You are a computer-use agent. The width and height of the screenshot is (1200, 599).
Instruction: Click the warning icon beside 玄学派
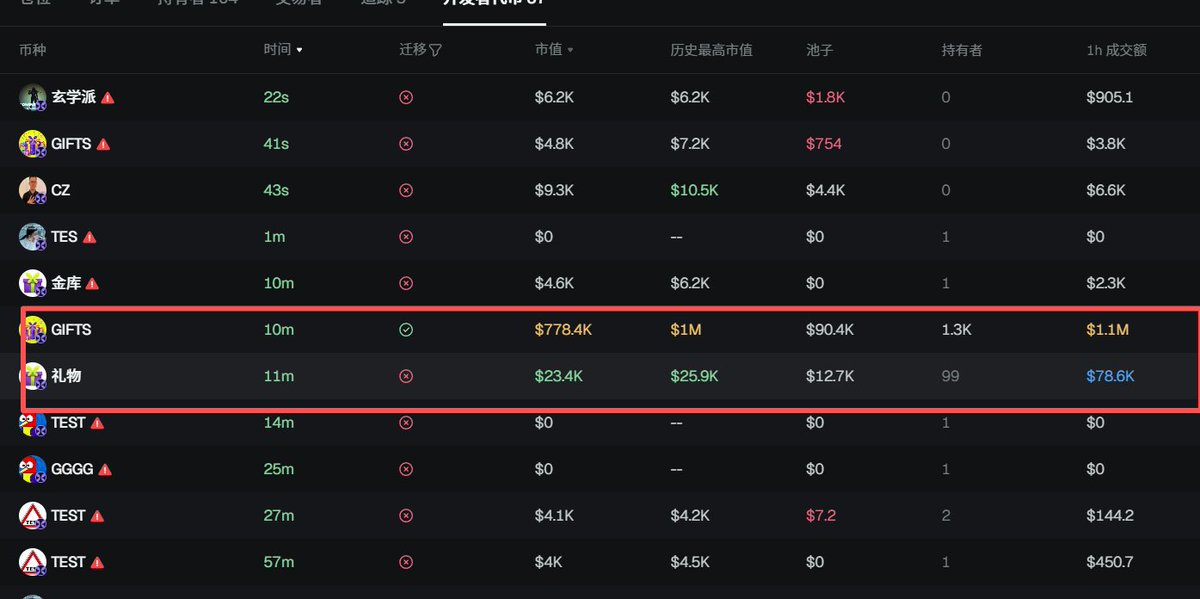107,98
